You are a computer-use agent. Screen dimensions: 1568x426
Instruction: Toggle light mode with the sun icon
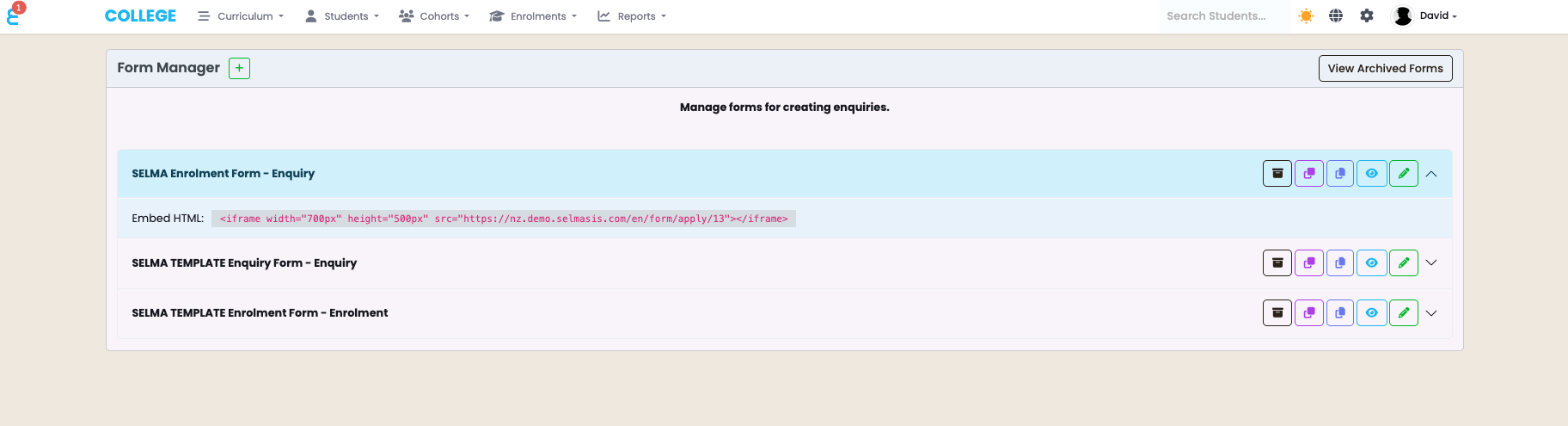point(1306,15)
